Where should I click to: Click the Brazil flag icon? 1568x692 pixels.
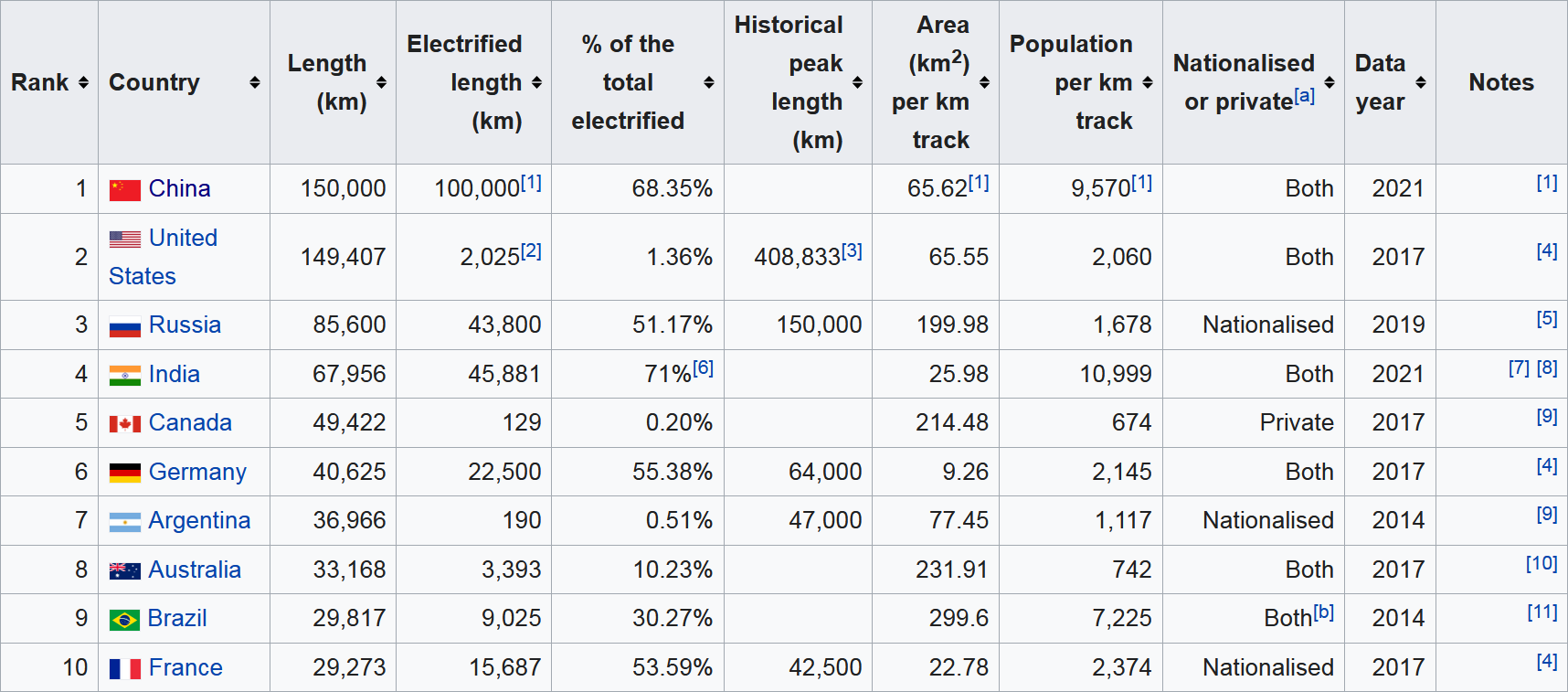pyautogui.click(x=125, y=620)
